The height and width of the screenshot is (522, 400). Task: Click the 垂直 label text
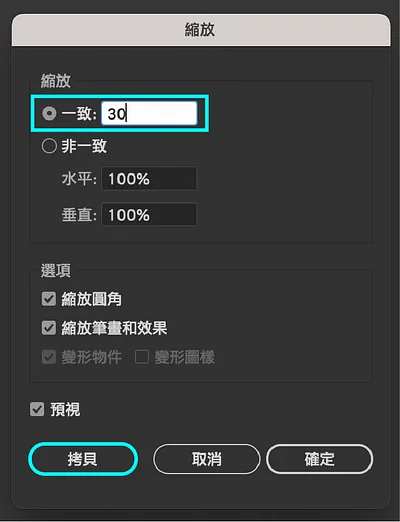79,214
